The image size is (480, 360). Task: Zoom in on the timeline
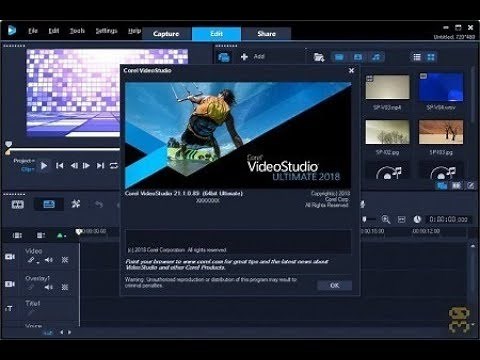(386, 219)
